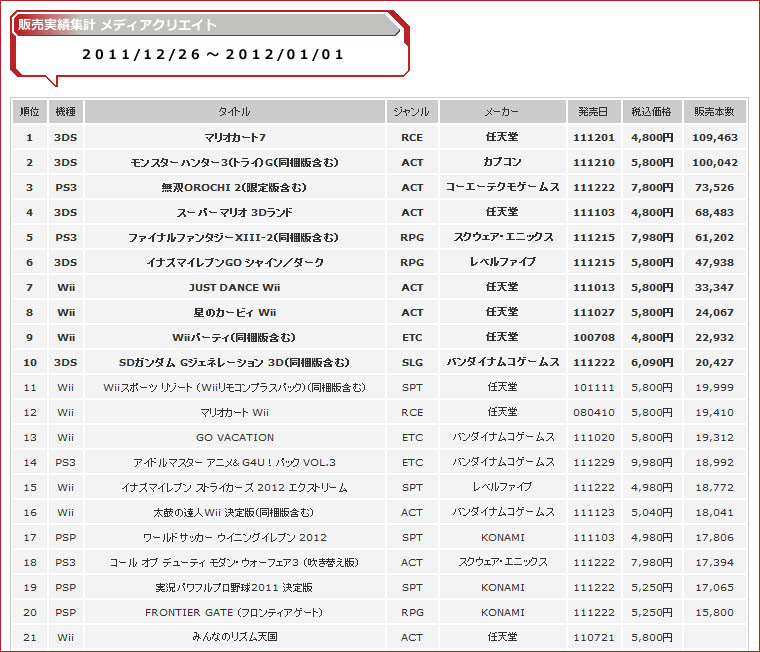Click the rank 1 cell
Screen dimensions: 760x652
click(x=30, y=138)
